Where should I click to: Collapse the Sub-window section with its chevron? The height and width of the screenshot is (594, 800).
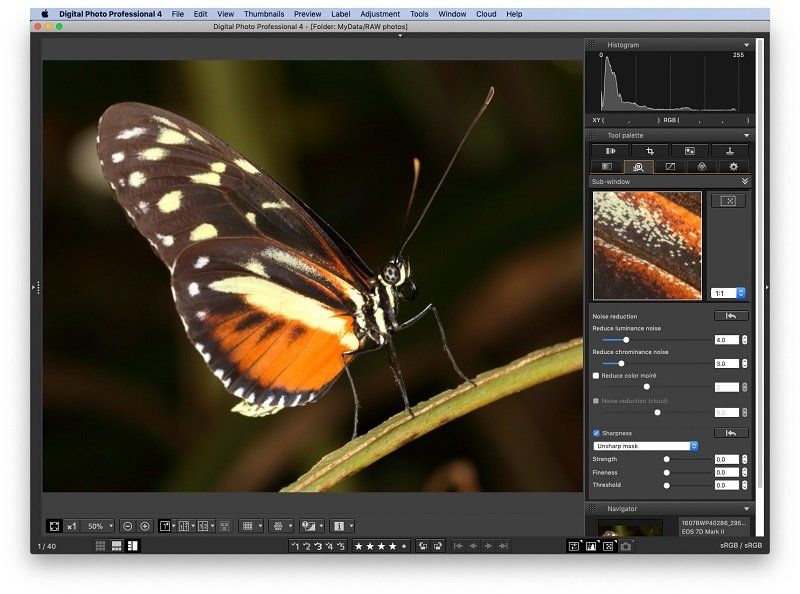(746, 181)
